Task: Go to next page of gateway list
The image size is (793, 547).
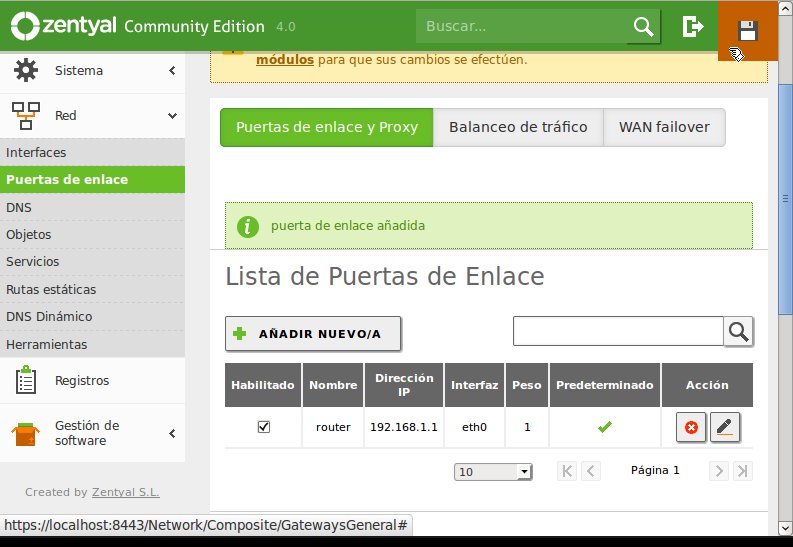Action: (719, 471)
